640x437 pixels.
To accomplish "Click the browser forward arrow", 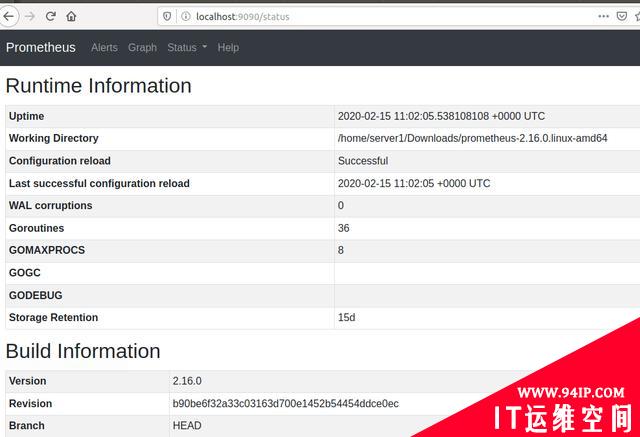I will [x=30, y=16].
